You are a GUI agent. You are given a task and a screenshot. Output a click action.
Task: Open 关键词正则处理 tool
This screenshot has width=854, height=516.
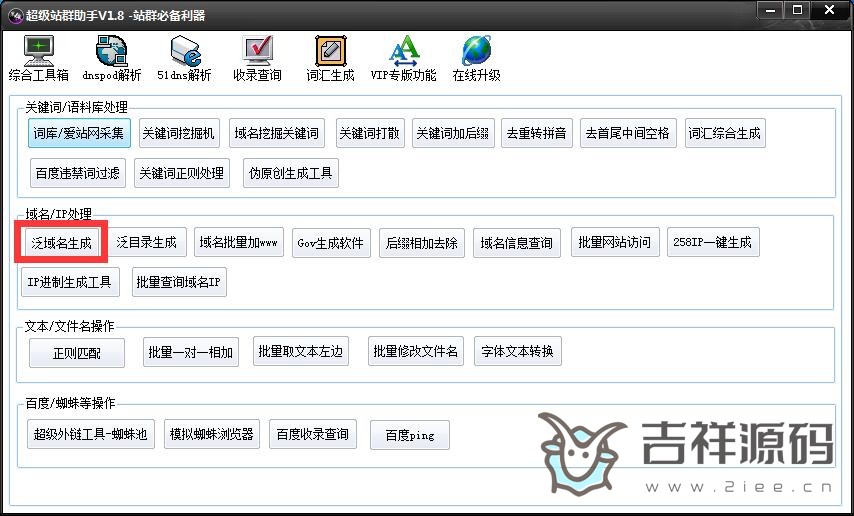coord(182,173)
